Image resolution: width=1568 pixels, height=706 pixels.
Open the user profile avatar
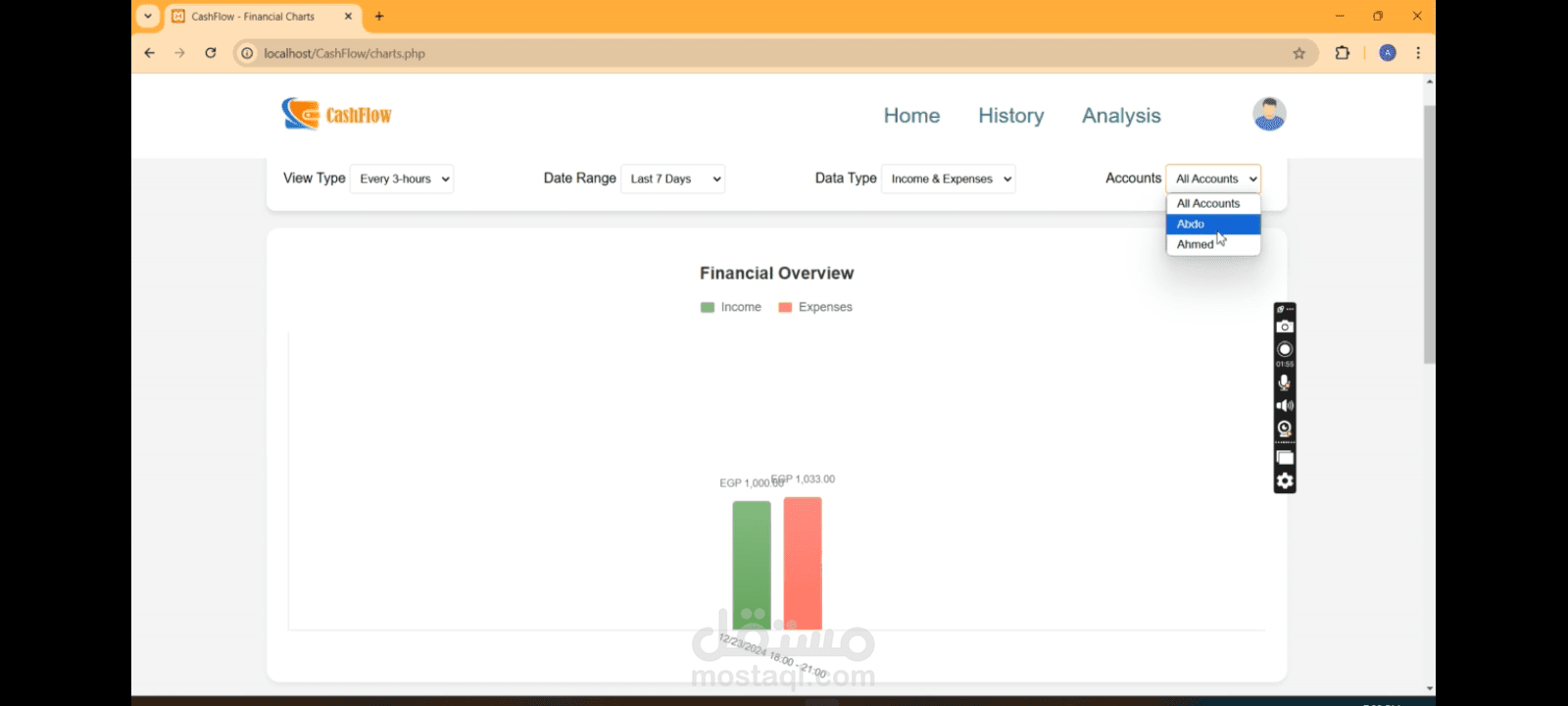(1269, 114)
